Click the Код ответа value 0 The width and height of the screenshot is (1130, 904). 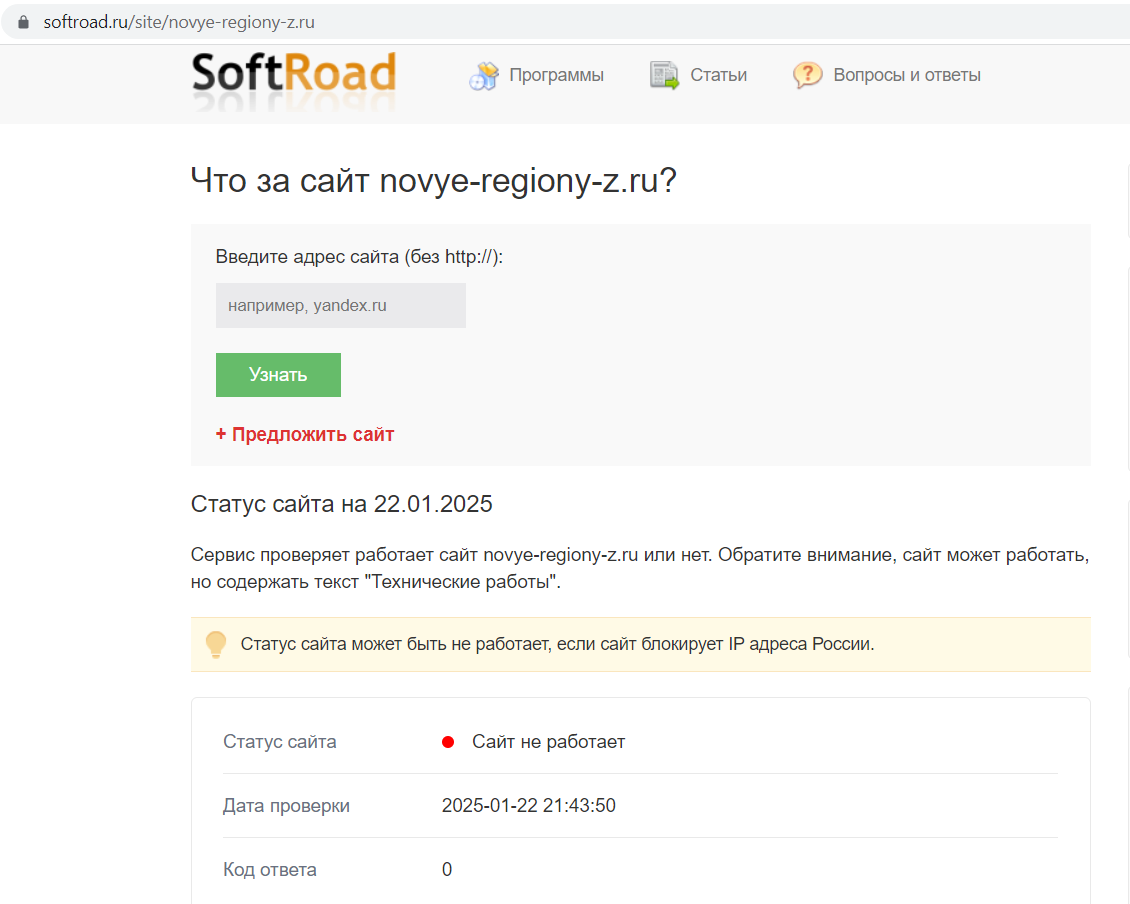[447, 870]
